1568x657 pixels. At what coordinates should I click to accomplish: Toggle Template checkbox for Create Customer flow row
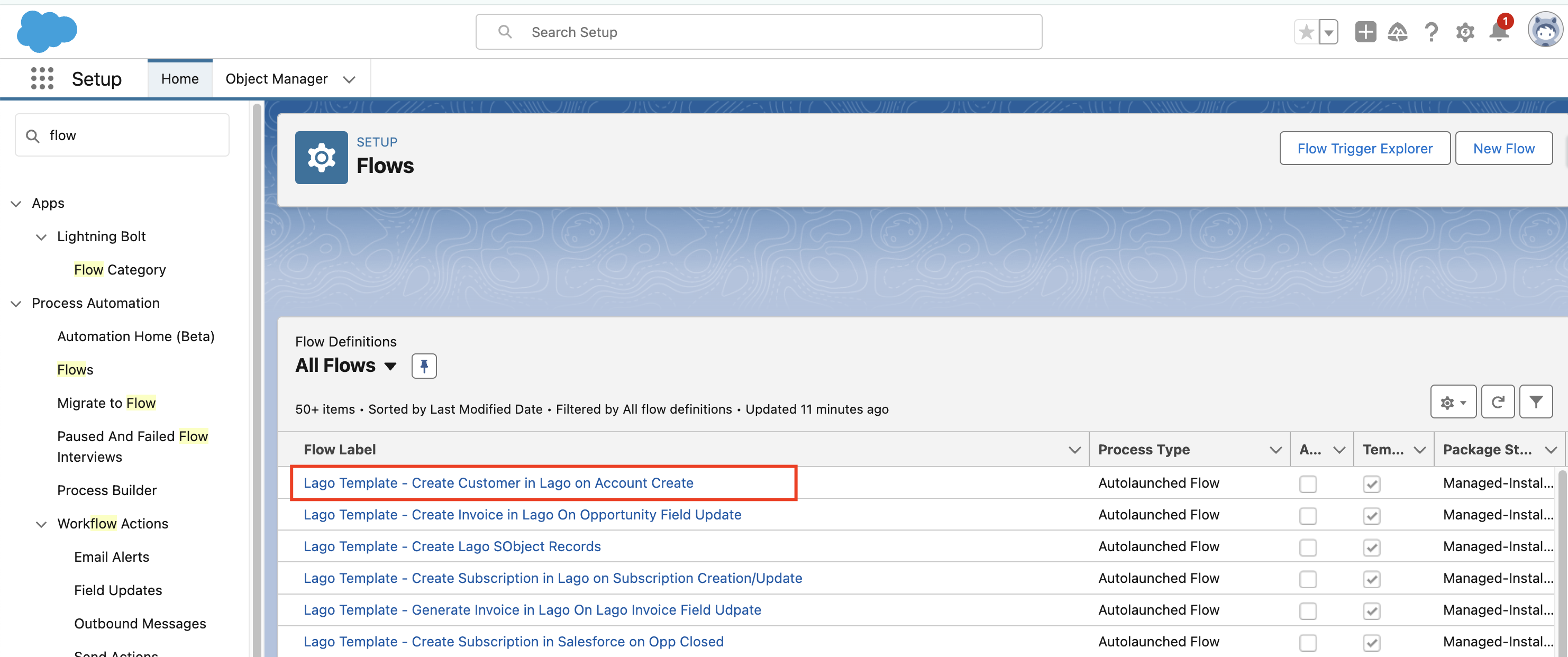[1371, 484]
